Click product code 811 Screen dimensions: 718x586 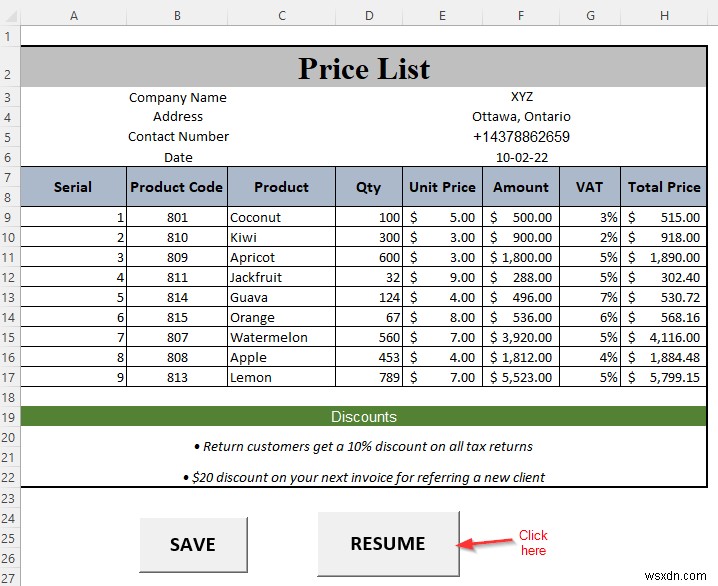pos(177,277)
